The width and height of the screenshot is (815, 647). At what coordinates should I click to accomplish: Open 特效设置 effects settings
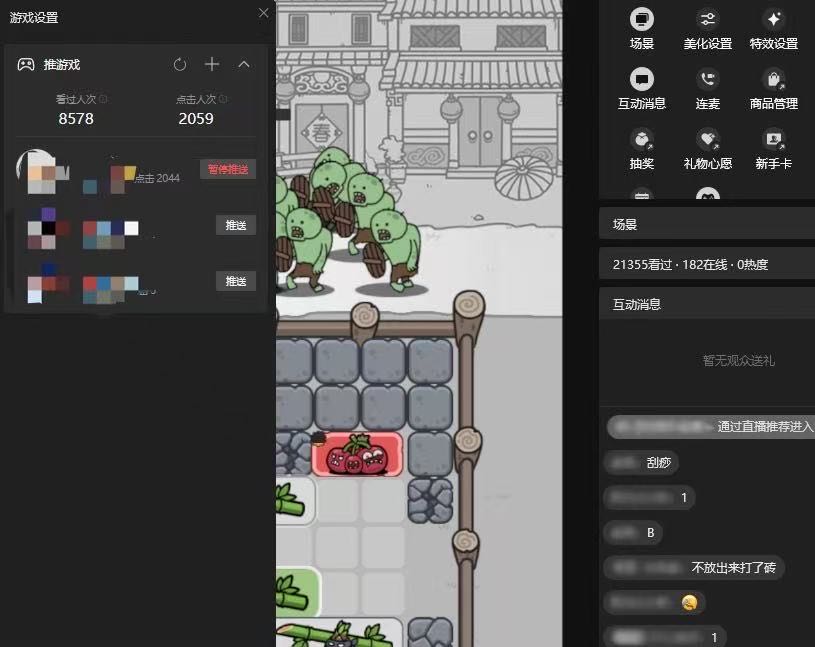tap(773, 20)
